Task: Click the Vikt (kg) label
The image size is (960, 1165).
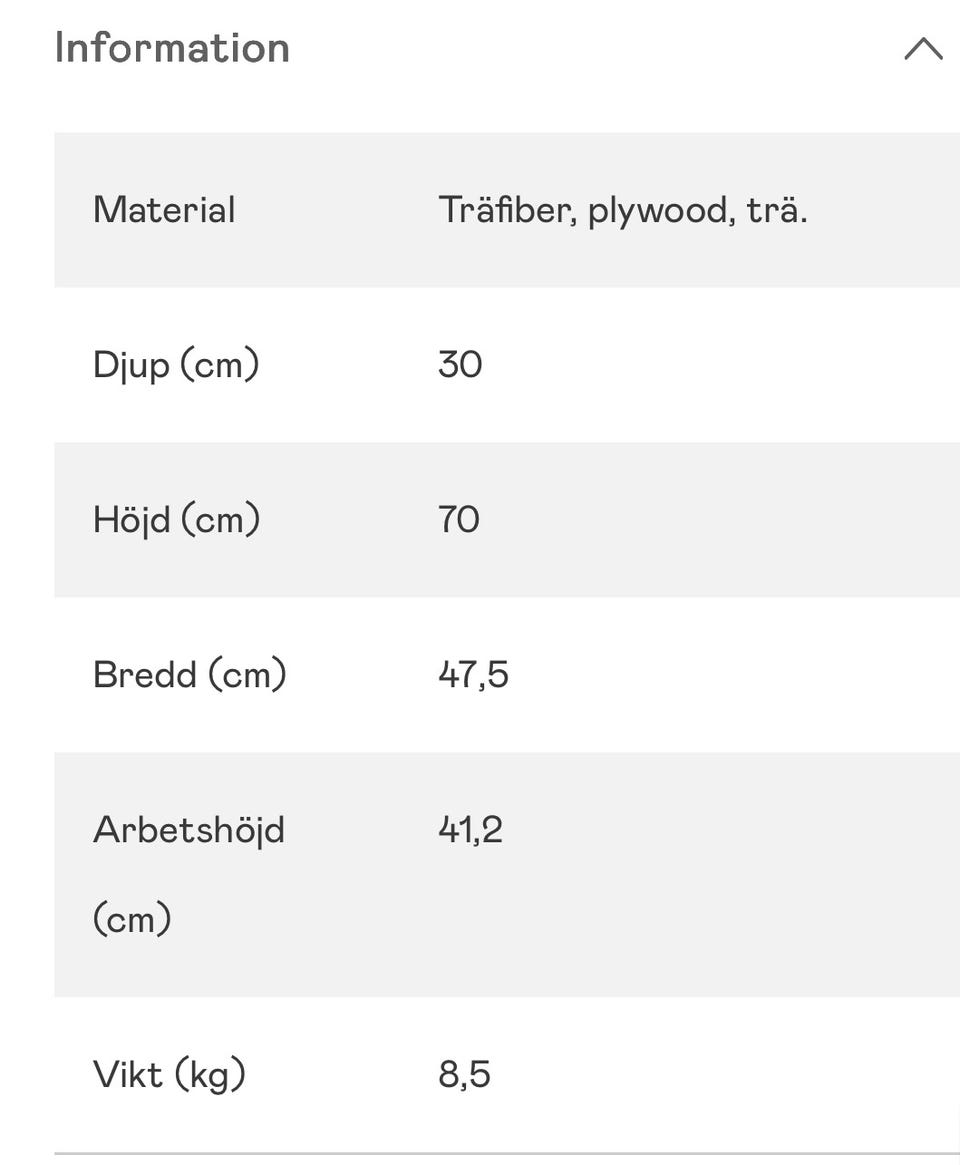Action: click(169, 1075)
